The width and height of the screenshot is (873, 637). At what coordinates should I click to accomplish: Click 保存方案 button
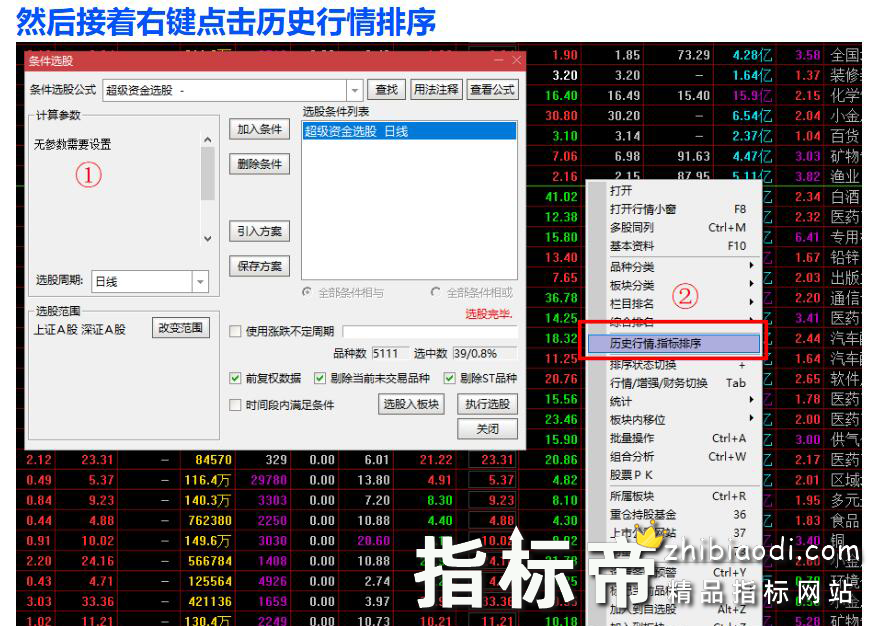tap(259, 266)
